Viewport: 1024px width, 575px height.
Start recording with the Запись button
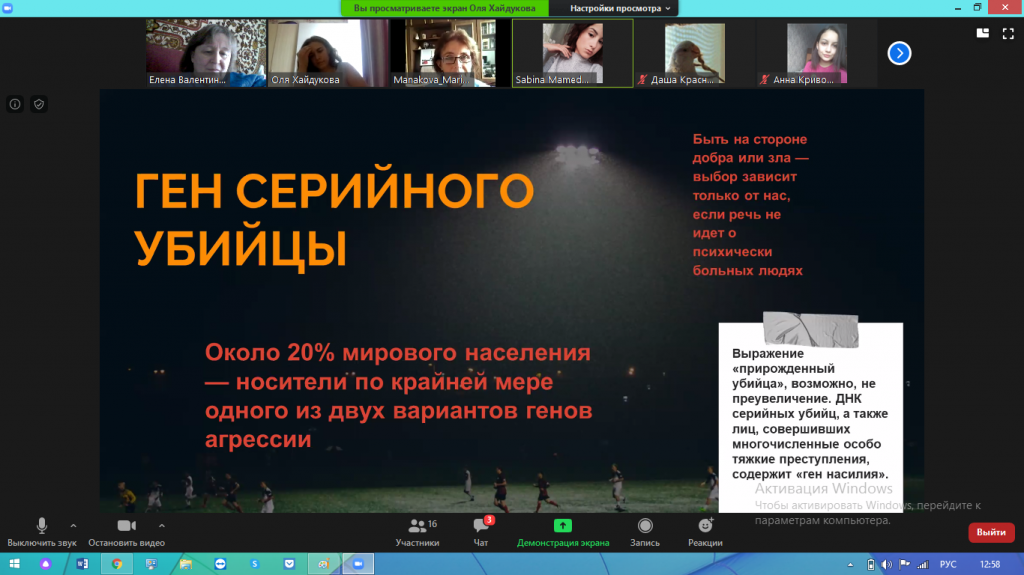(645, 531)
